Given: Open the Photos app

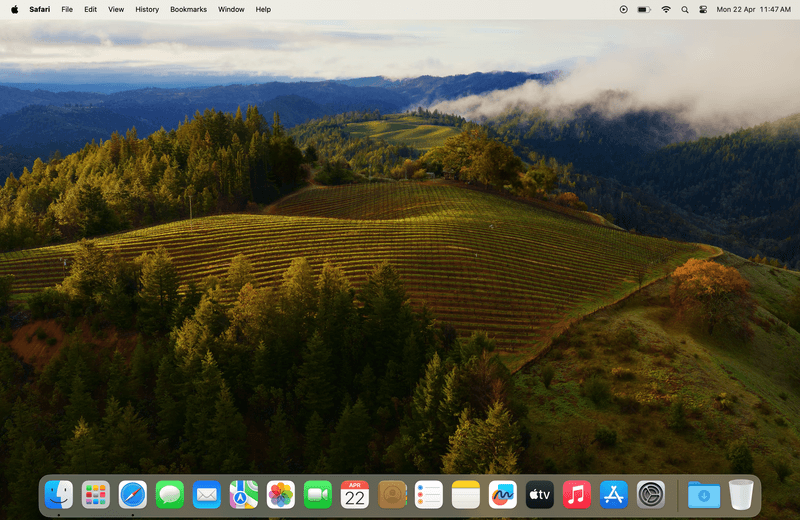Looking at the screenshot, I should (x=281, y=494).
